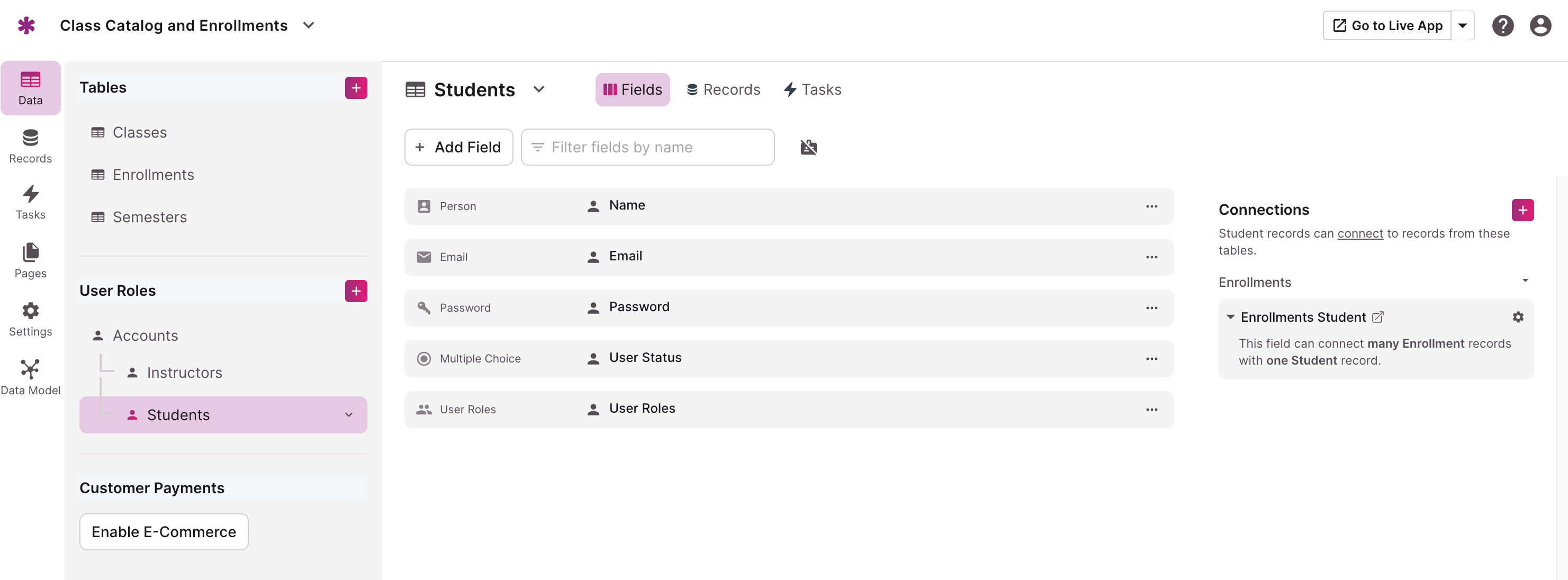Follow the connect link in Connections
Screen dimensions: 1568x580
click(x=1360, y=234)
